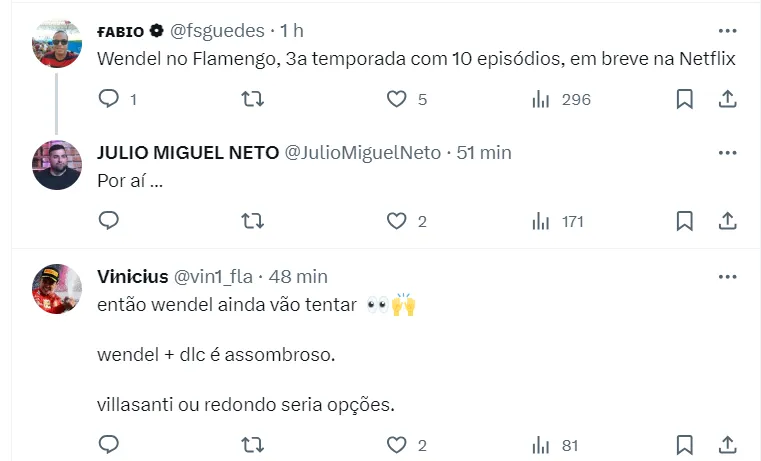Like Julio Miguel Neto's "Por aí" tweet

[397, 221]
